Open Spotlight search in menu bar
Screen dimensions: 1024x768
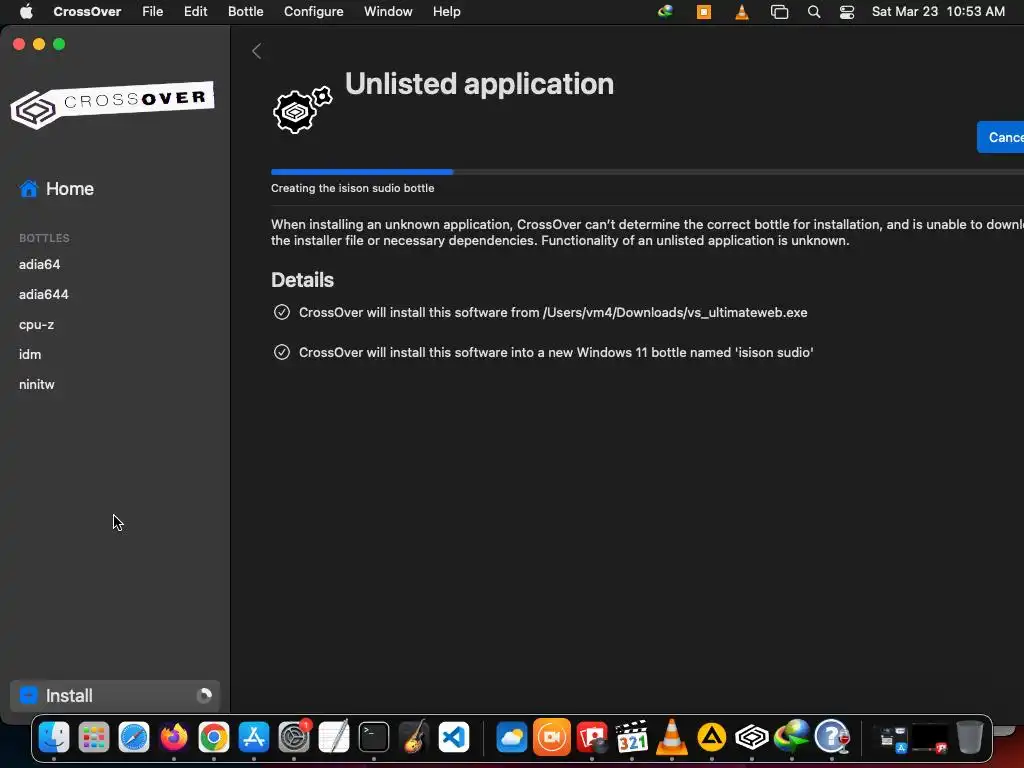[814, 11]
